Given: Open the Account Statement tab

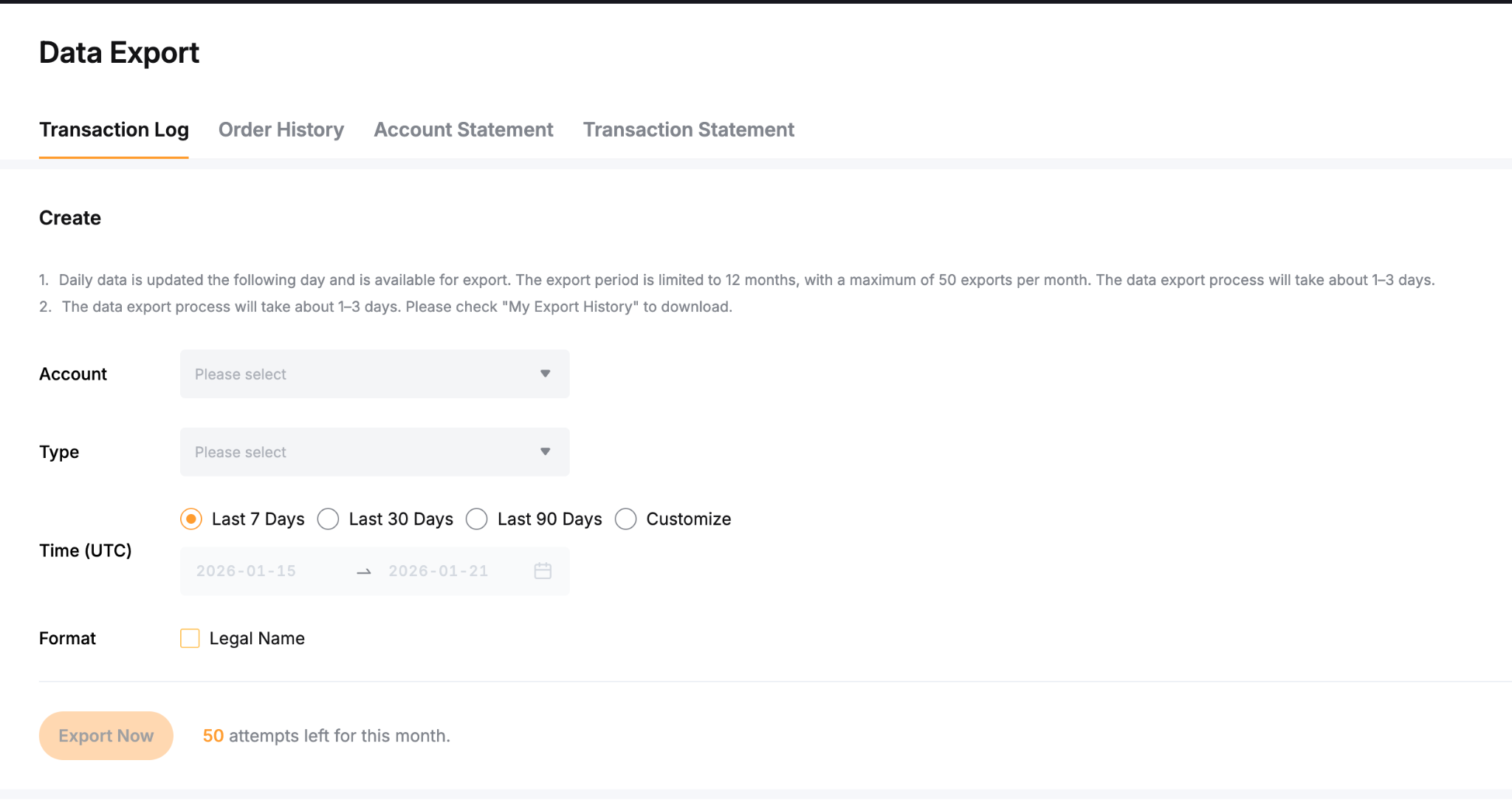Looking at the screenshot, I should click(x=464, y=130).
